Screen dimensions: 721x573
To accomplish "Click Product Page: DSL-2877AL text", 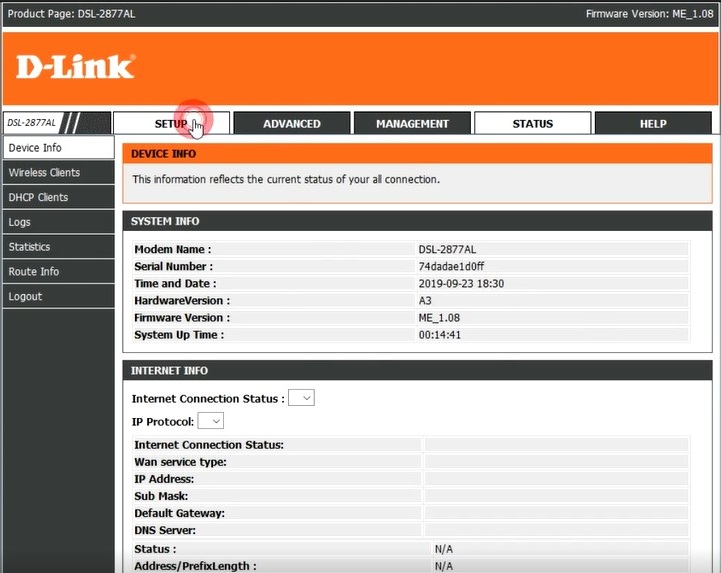I will 71,14.
